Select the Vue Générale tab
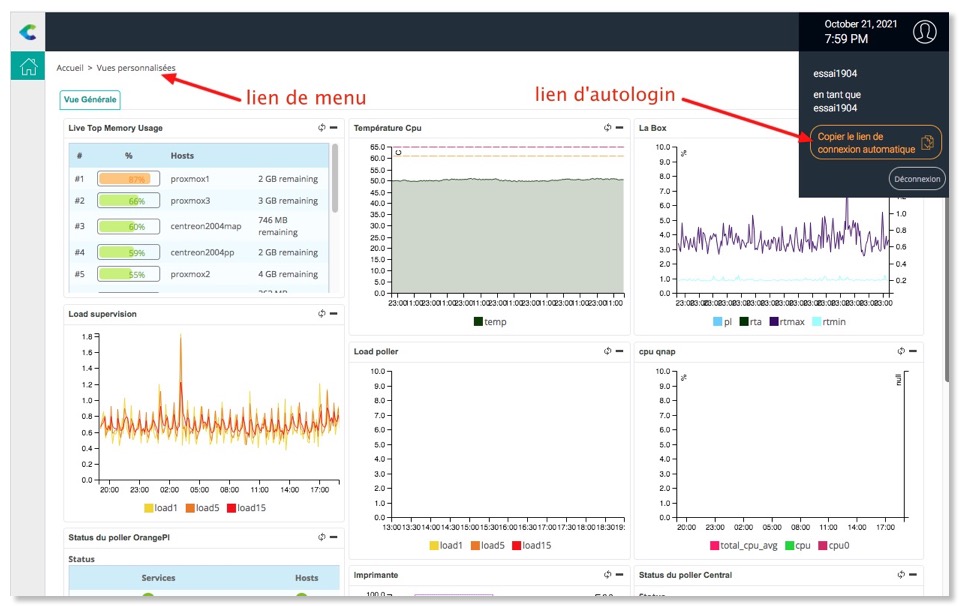The width and height of the screenshot is (959, 606). (x=91, y=100)
